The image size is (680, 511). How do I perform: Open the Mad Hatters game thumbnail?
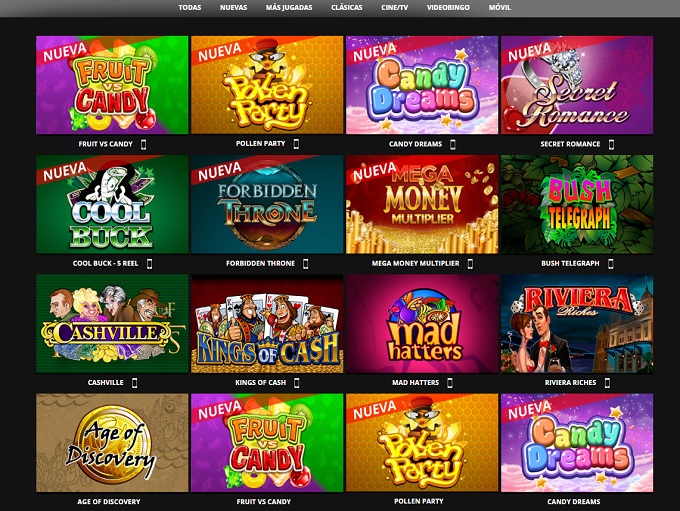pyautogui.click(x=422, y=324)
